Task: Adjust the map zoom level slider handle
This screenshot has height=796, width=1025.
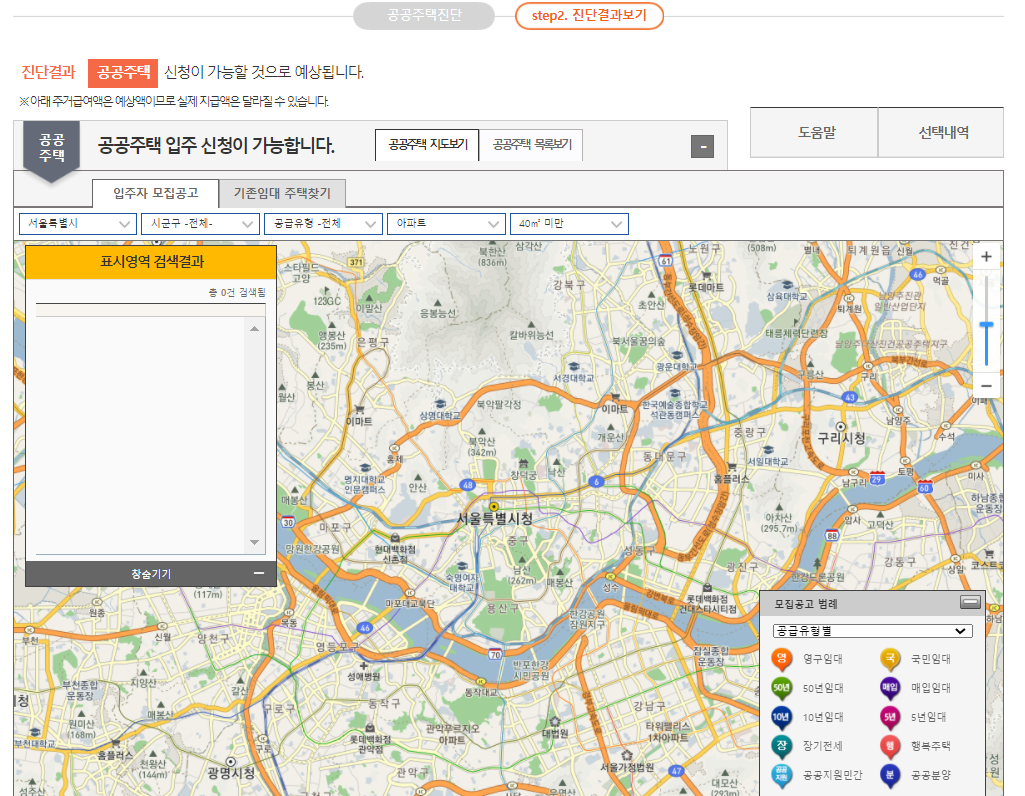Action: click(x=986, y=325)
